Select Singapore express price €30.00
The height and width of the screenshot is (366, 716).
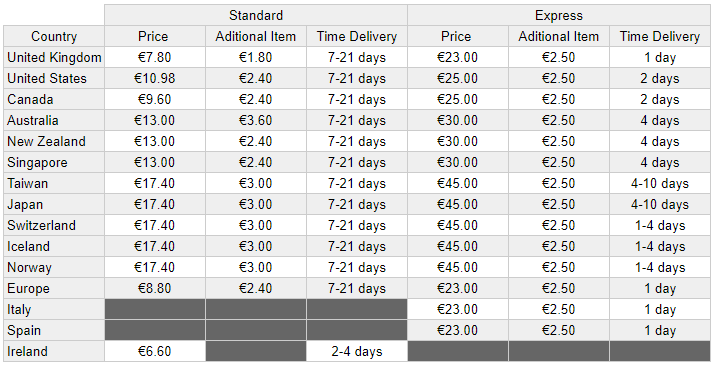coord(458,162)
